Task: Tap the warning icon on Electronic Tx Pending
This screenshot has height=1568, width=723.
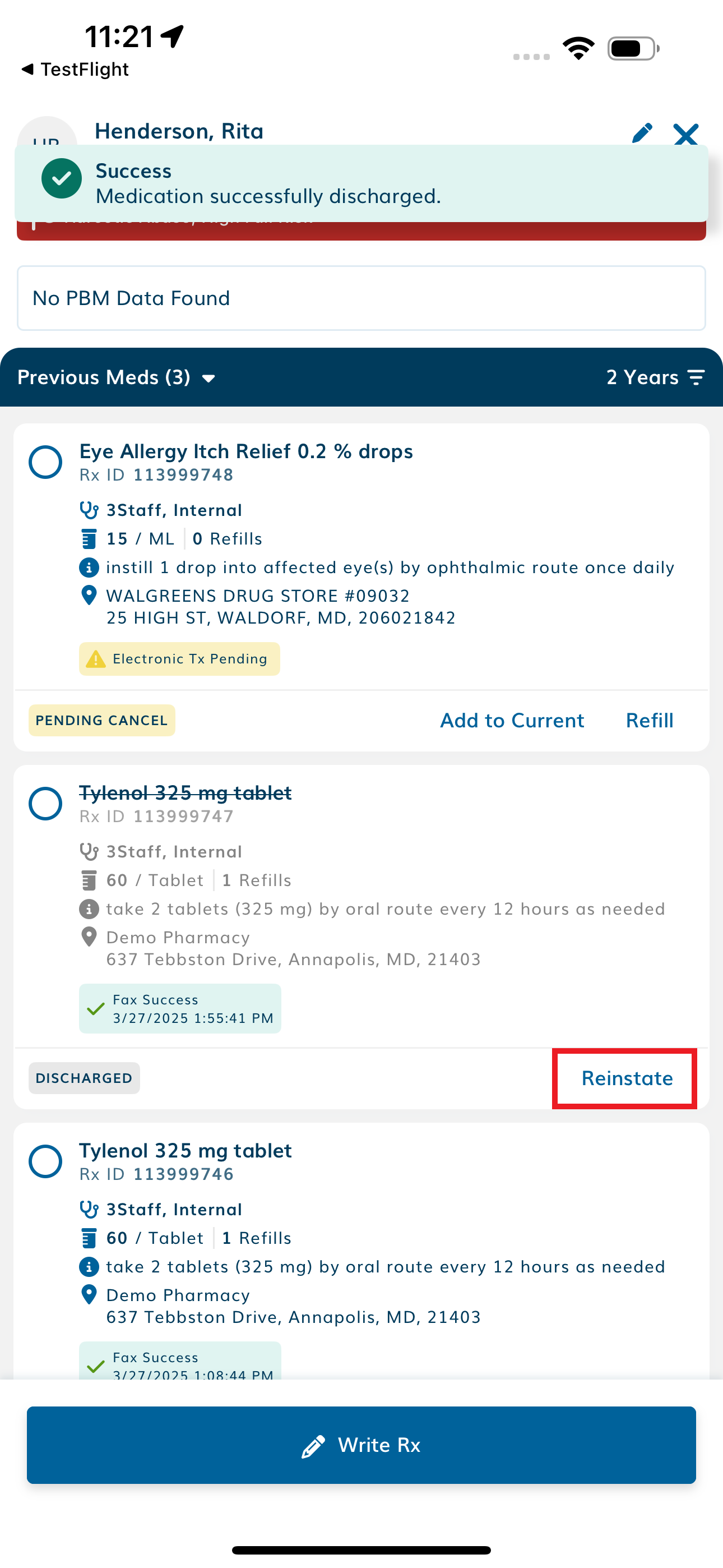Action: [95, 658]
